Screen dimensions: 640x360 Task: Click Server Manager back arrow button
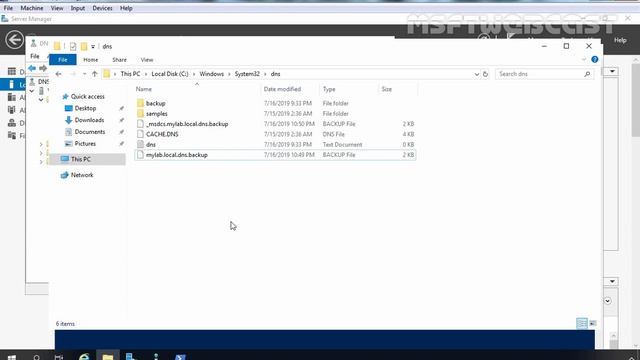[15, 40]
